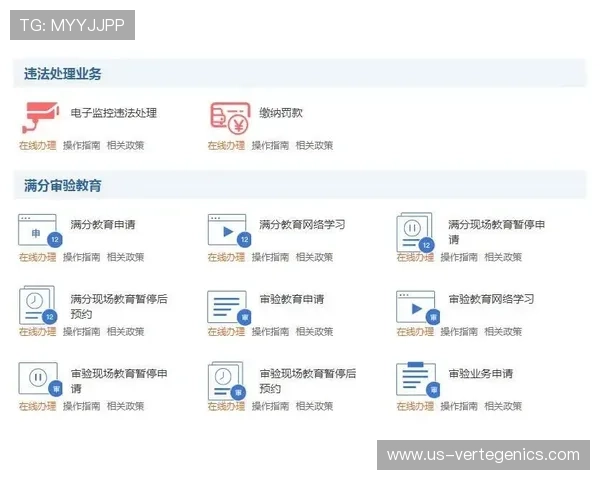Click the 审验业务申请 clipboard icon
Viewport: 600px width, 480px height.
click(418, 379)
